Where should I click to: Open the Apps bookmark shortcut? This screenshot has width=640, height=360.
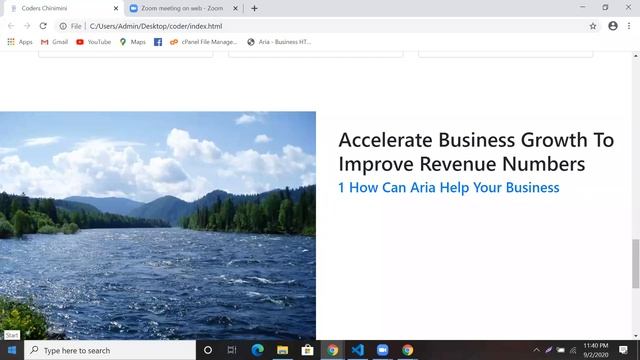click(x=20, y=42)
